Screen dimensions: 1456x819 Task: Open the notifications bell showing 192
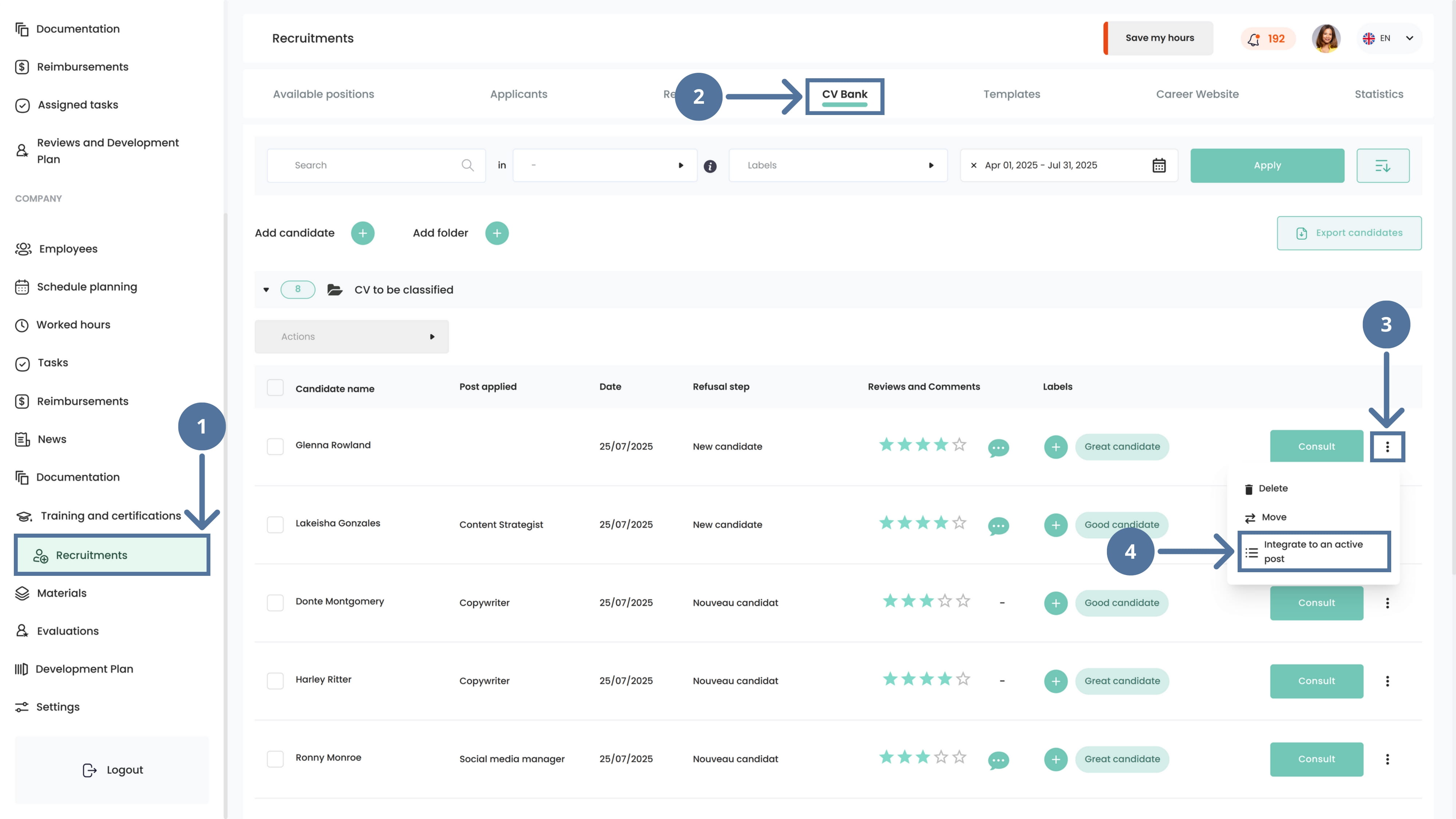(x=1267, y=39)
